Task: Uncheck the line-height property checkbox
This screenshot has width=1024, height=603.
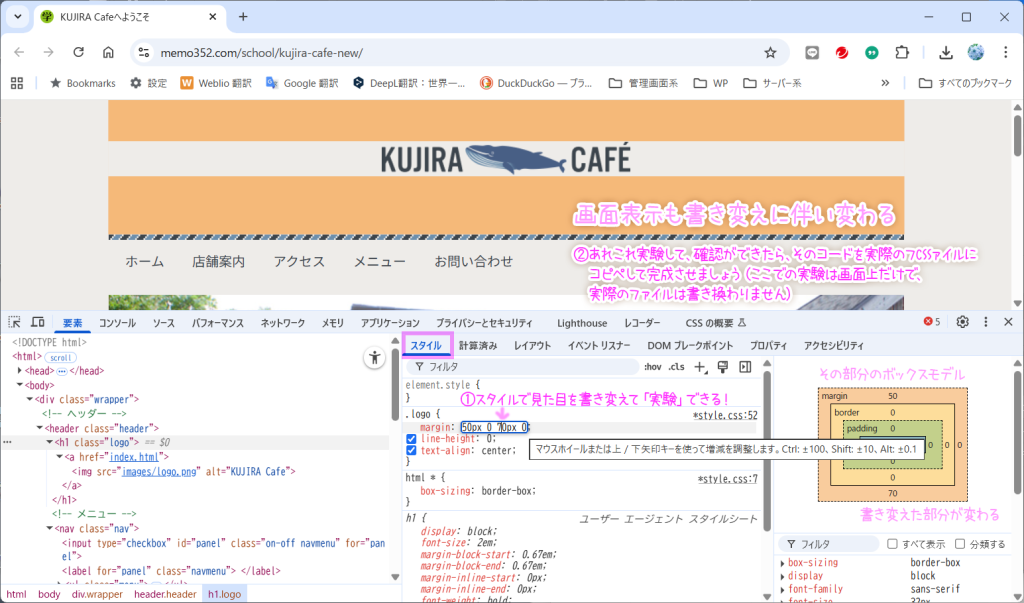Action: click(412, 438)
